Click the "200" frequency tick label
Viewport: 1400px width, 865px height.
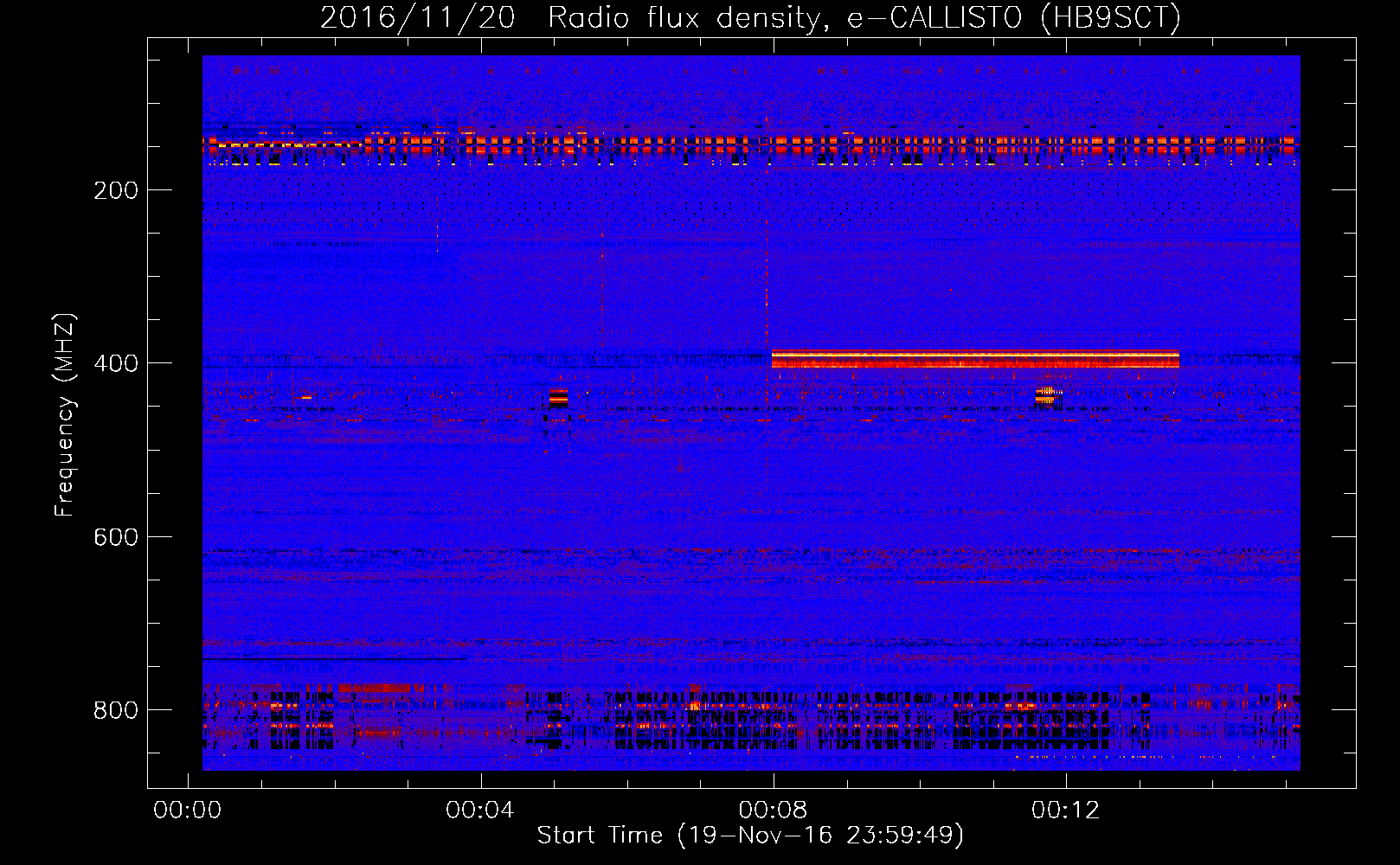[x=116, y=190]
